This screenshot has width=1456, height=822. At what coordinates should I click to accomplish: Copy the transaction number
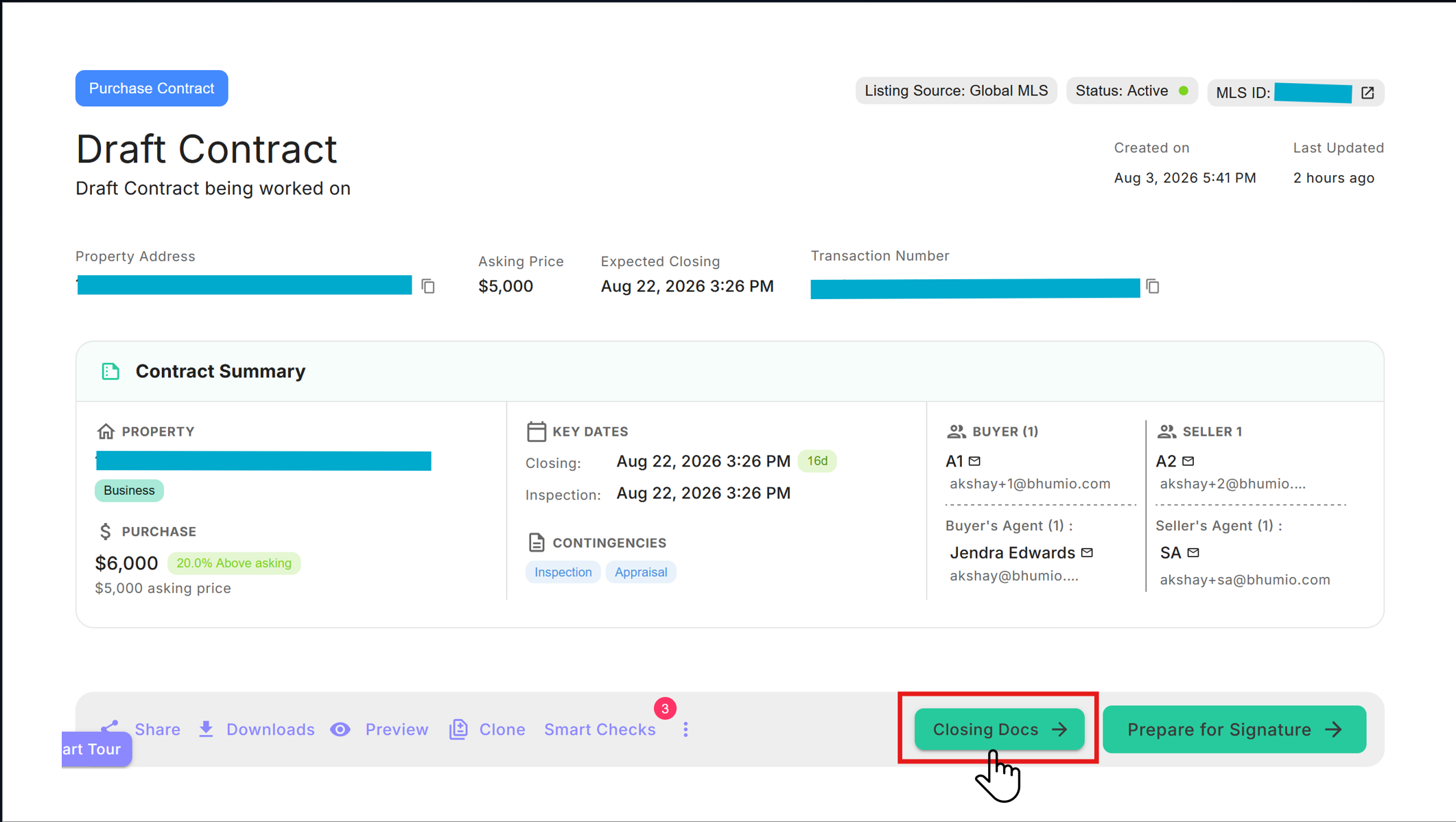coord(1153,286)
